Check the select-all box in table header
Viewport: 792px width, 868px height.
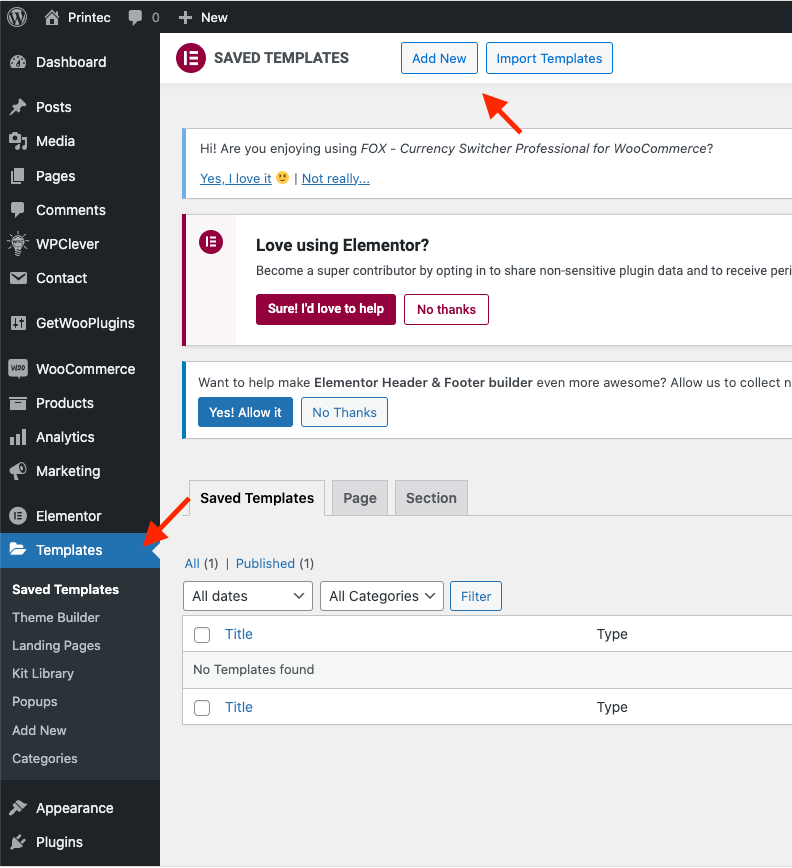(x=202, y=634)
